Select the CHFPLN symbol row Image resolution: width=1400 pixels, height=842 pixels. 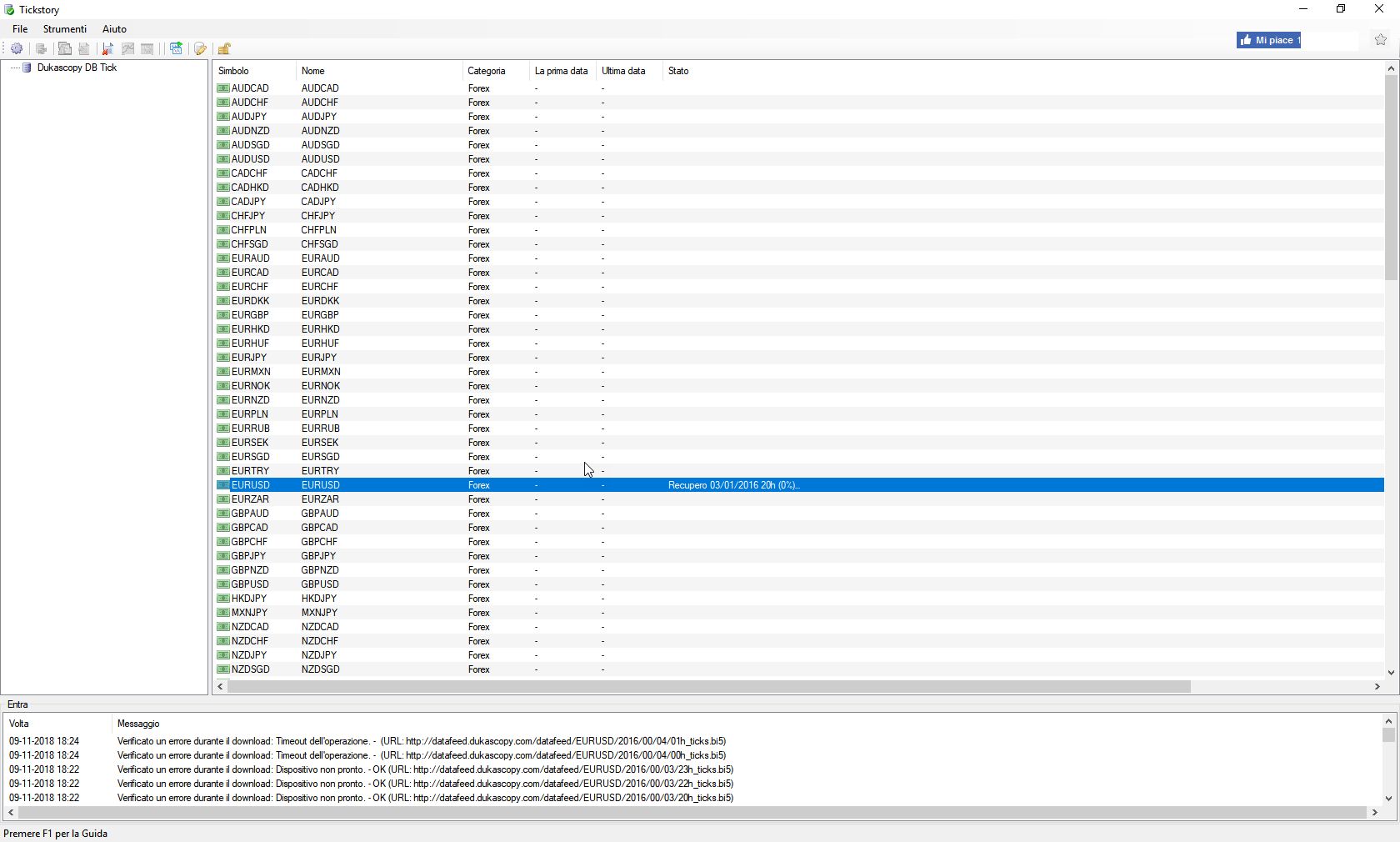click(x=249, y=230)
